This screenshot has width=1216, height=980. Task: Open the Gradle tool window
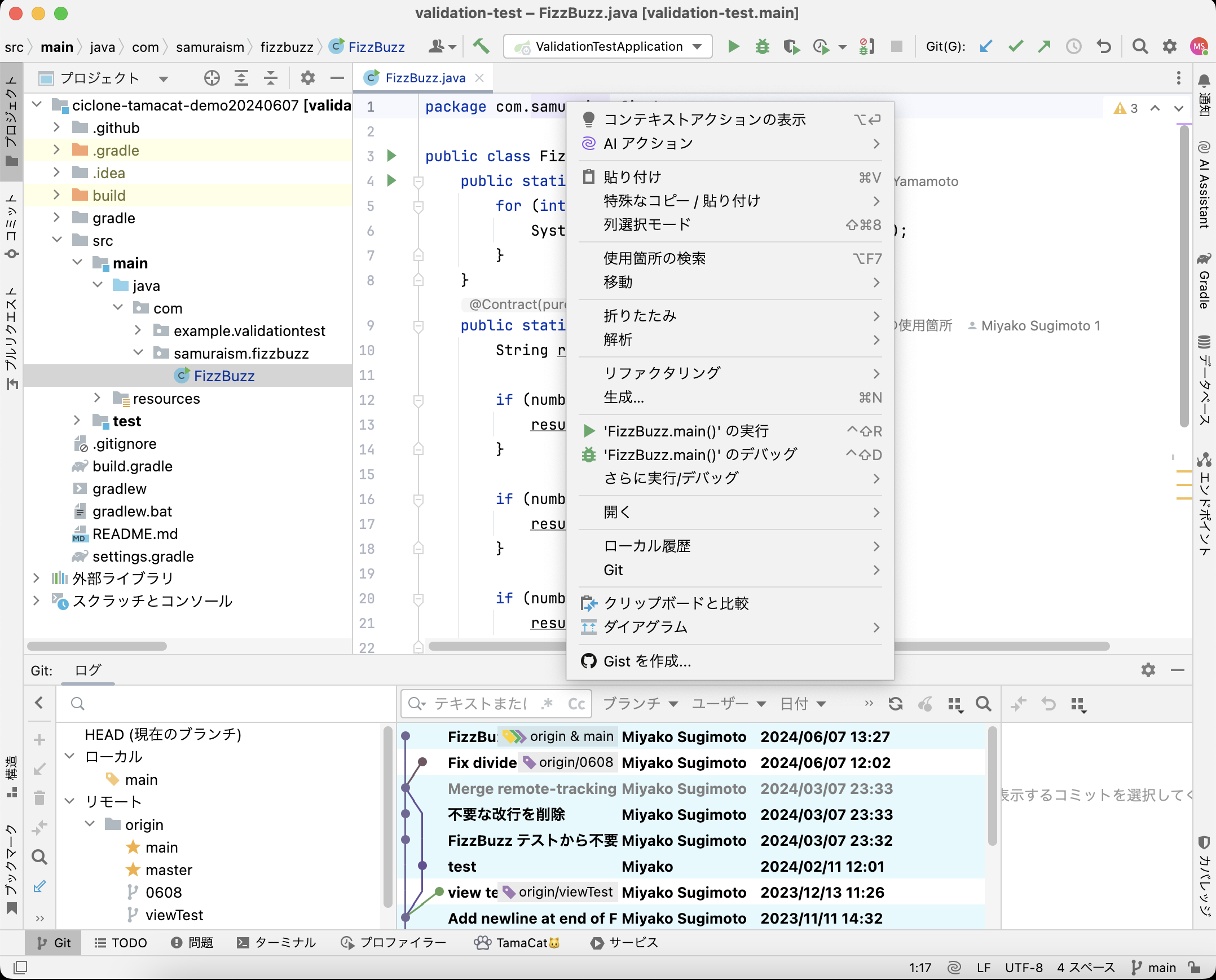pyautogui.click(x=1204, y=281)
